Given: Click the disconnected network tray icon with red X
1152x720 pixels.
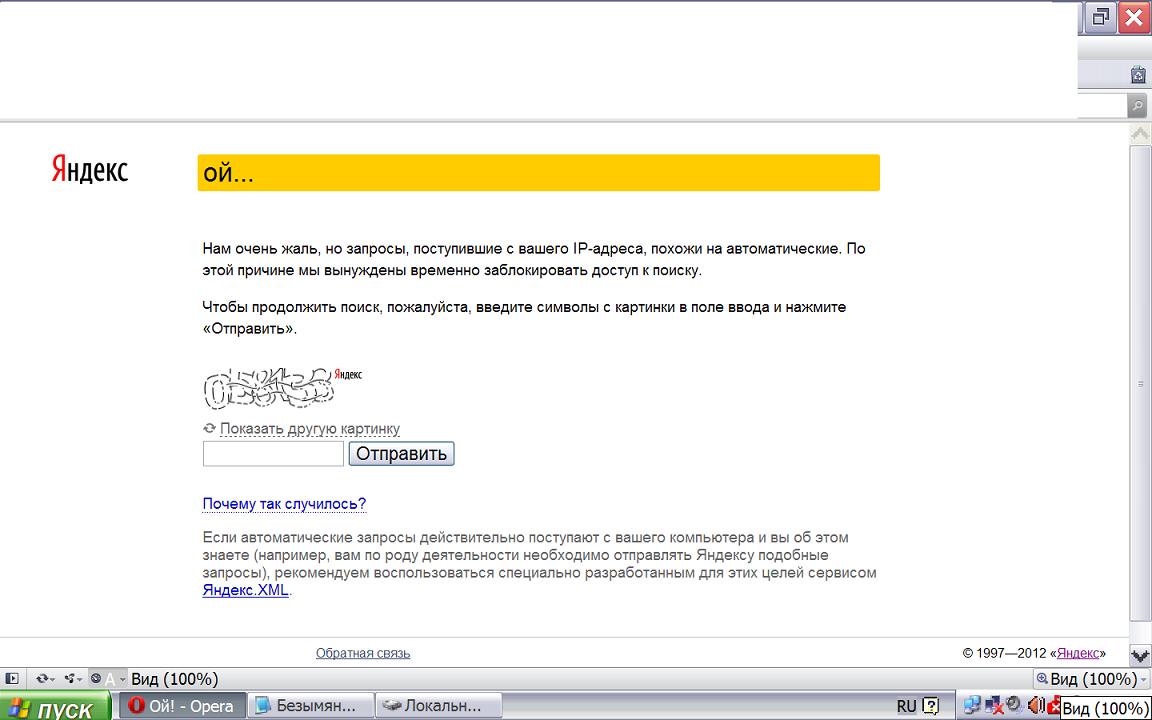Looking at the screenshot, I should (993, 707).
